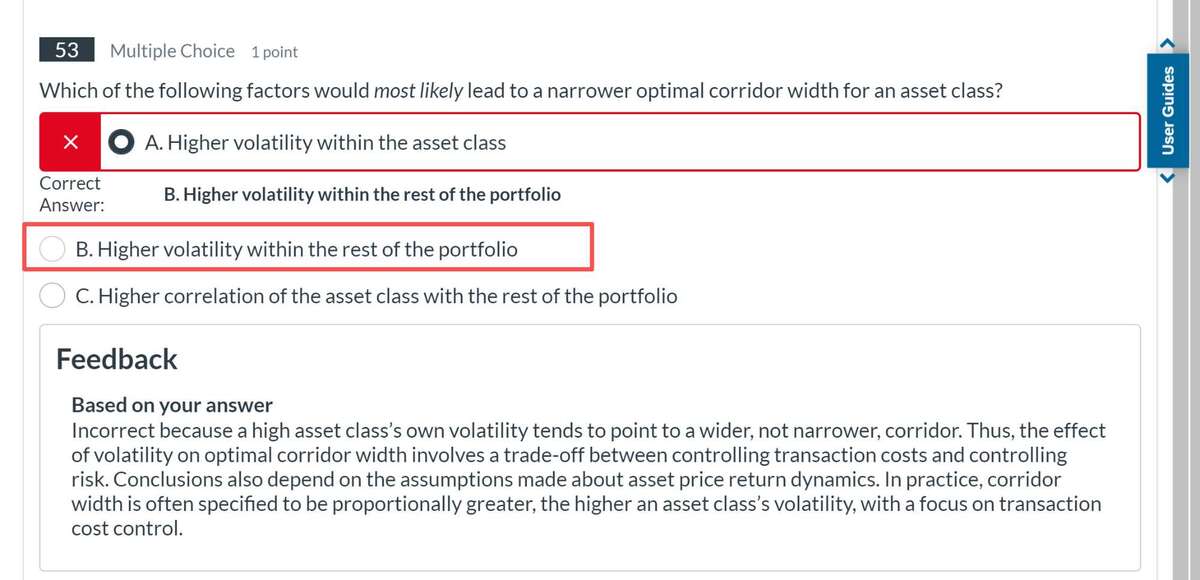Select radio button for option B
1200x580 pixels.
tap(52, 249)
